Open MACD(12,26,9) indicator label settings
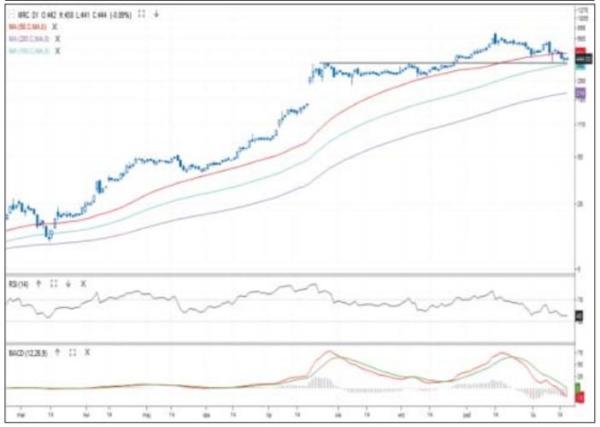The width and height of the screenshot is (600, 427). click(x=27, y=352)
